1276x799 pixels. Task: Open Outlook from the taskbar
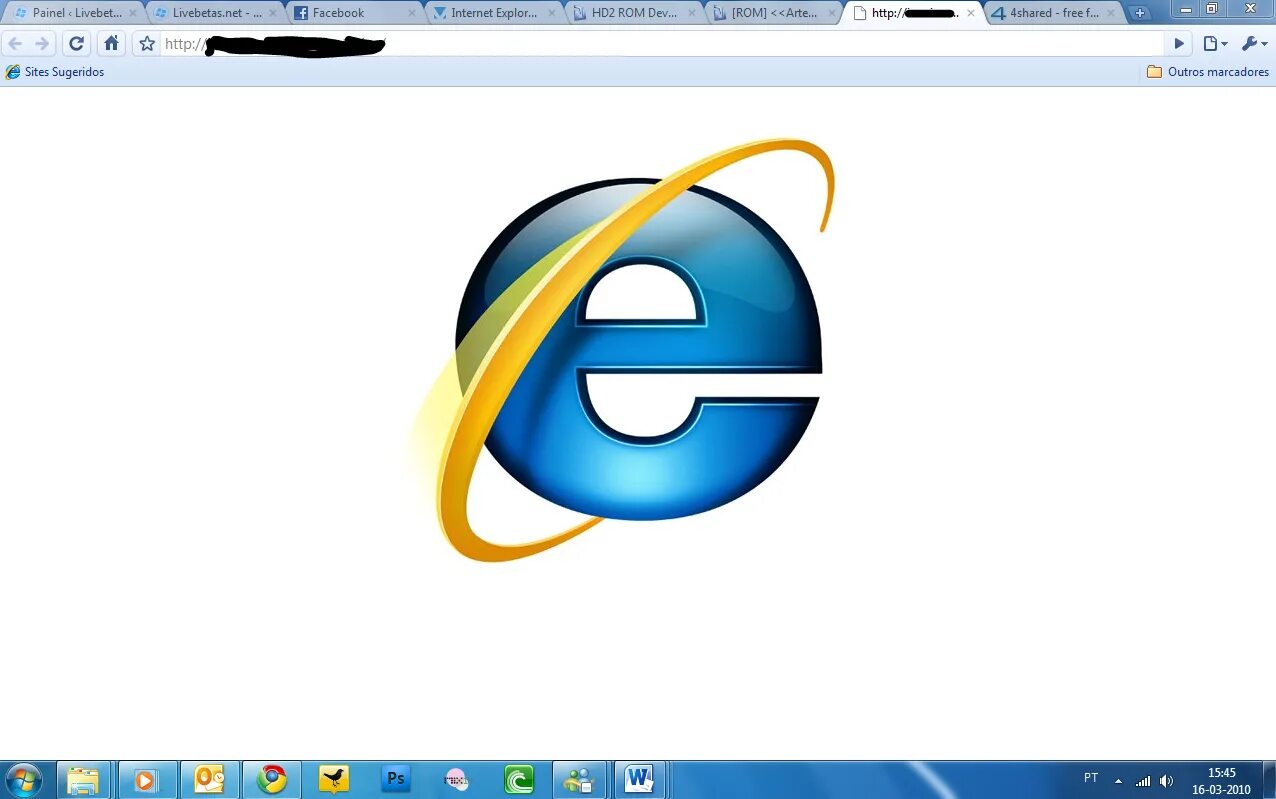tap(209, 779)
